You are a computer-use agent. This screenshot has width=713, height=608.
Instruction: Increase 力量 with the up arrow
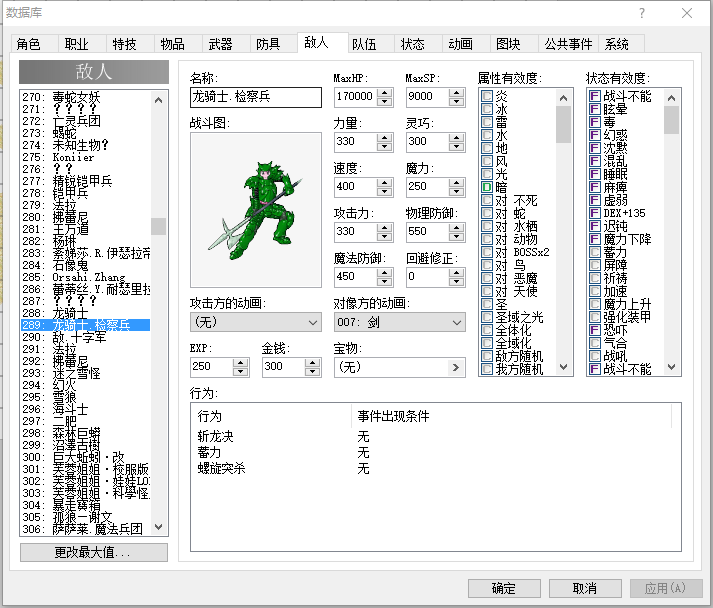click(385, 137)
